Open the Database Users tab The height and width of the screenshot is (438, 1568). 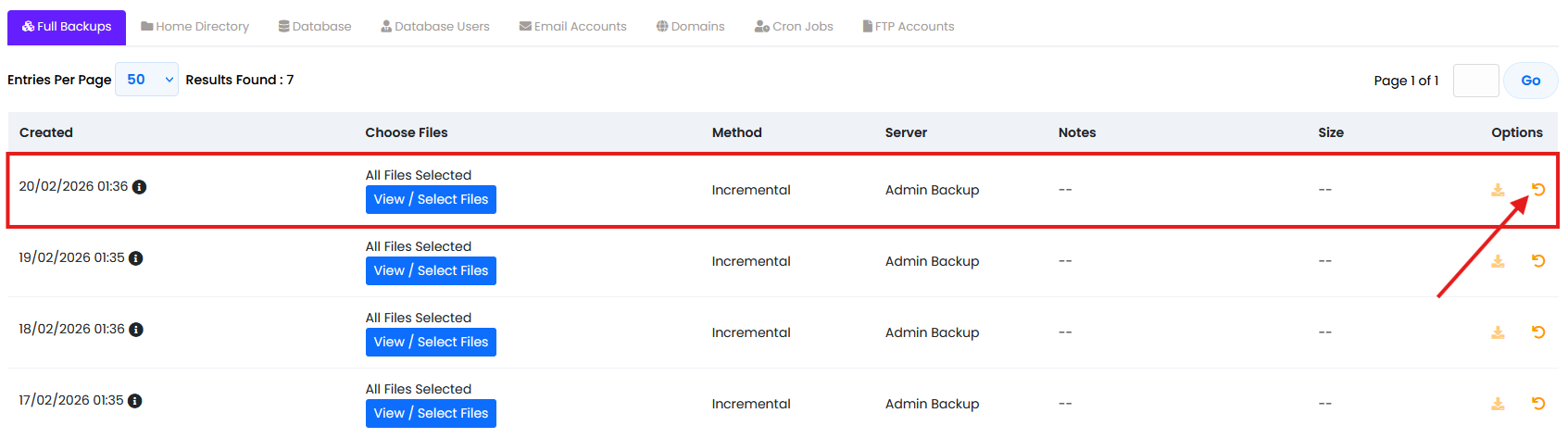click(x=434, y=27)
